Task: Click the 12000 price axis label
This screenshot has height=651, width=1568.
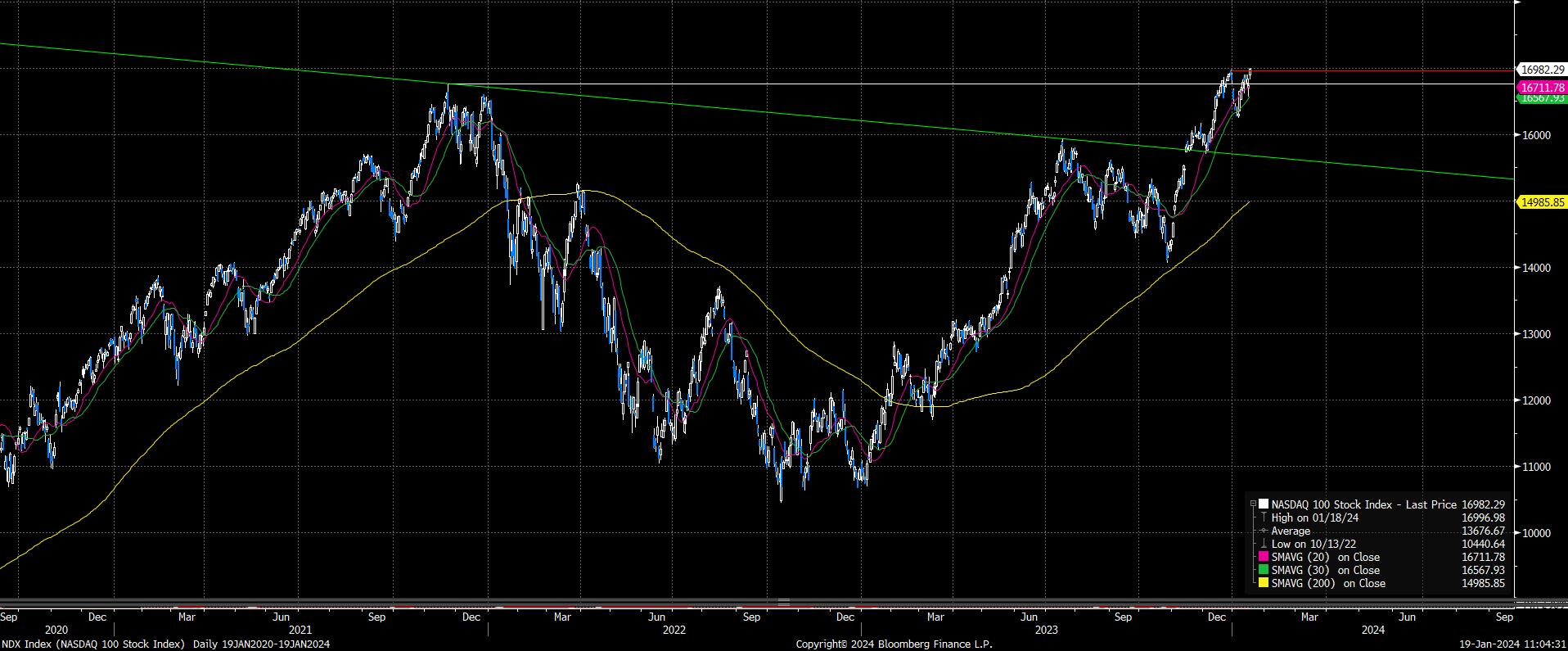Action: click(x=1536, y=400)
